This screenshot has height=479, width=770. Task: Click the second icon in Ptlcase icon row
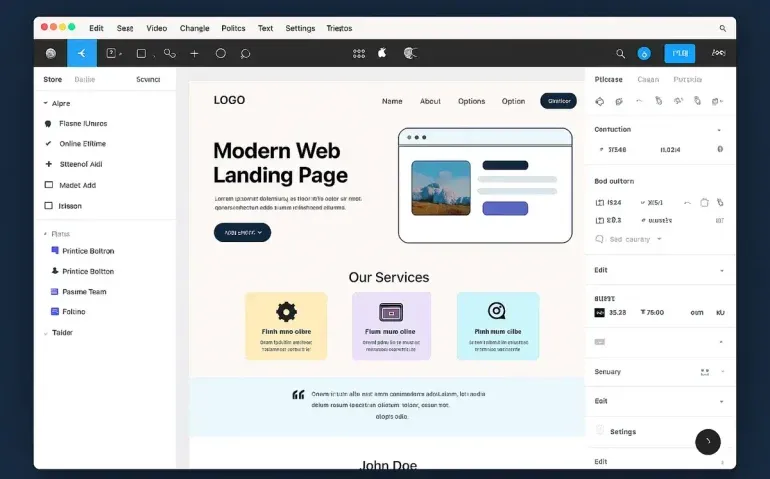619,101
